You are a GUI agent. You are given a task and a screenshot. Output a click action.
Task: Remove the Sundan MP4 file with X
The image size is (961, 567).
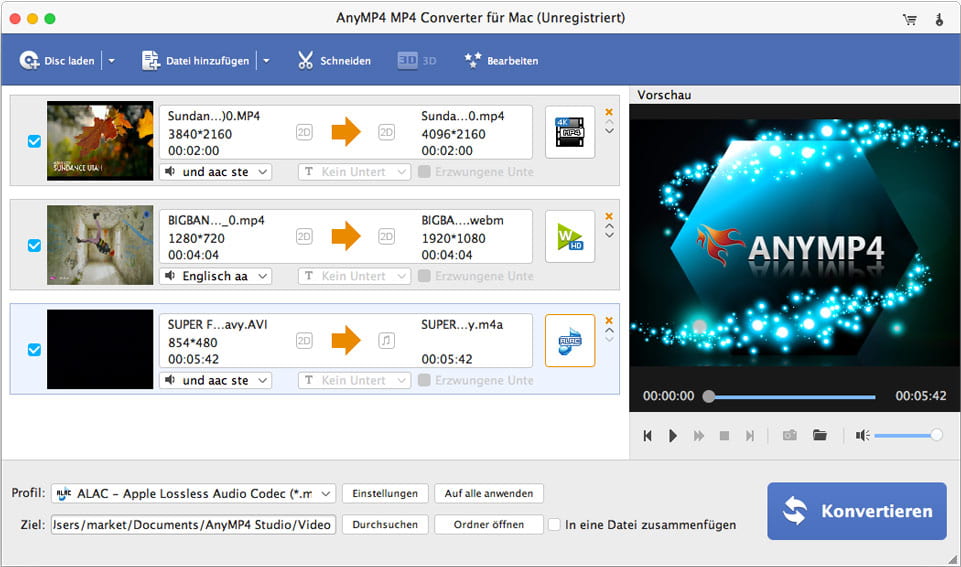[x=609, y=112]
